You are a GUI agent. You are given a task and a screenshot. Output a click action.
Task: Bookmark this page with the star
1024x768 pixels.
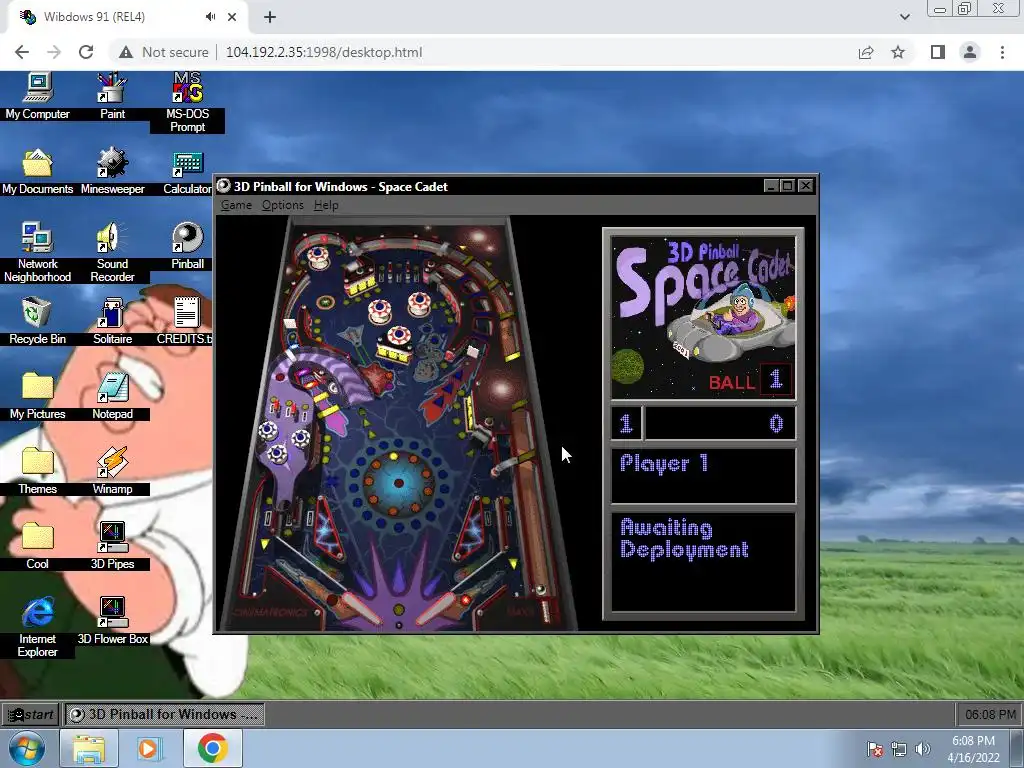click(x=899, y=52)
